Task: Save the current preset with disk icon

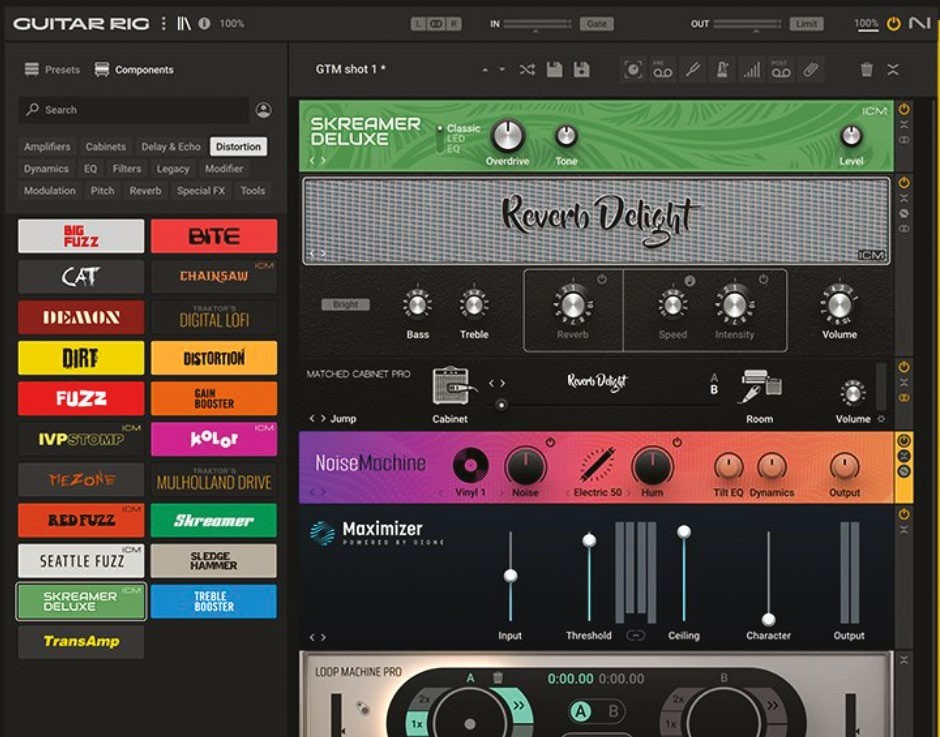Action: 555,70
